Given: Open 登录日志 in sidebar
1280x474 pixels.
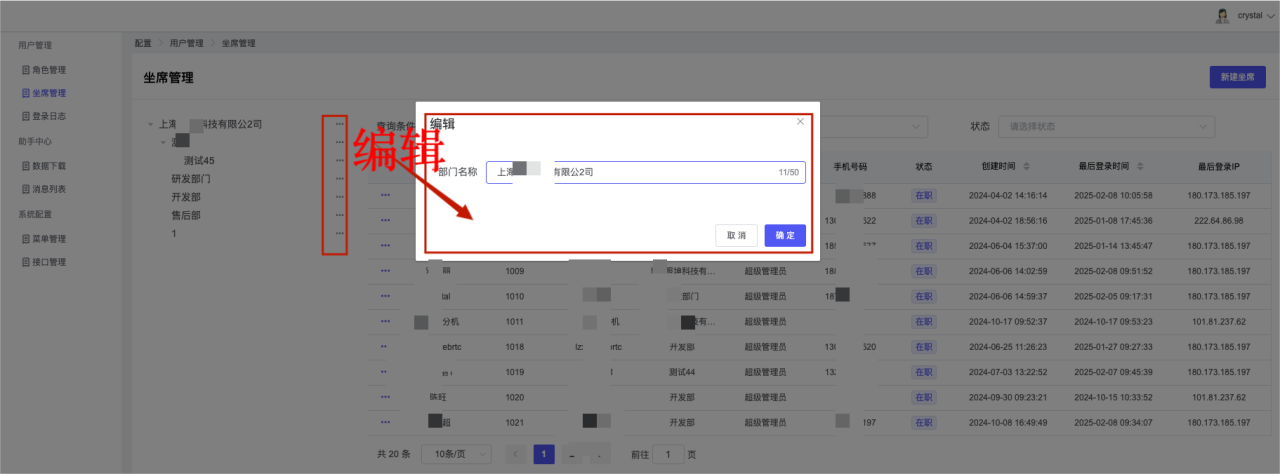Looking at the screenshot, I should pyautogui.click(x=49, y=116).
